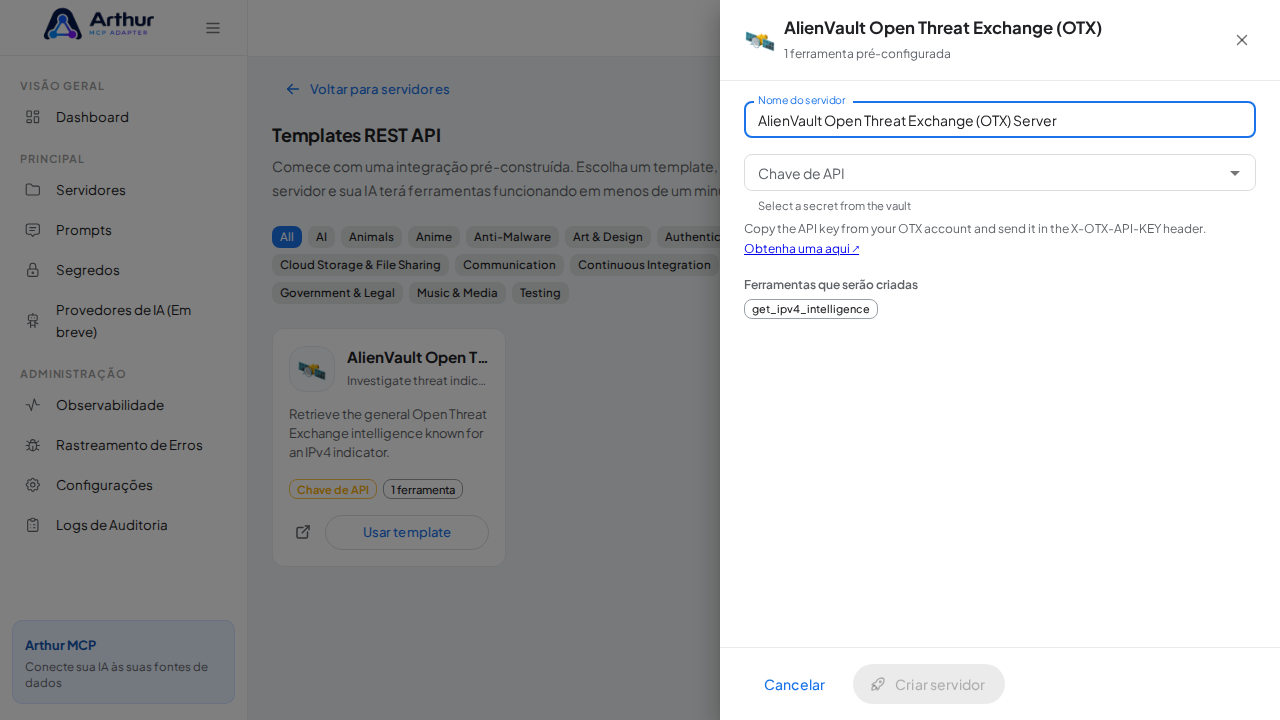1280x720 pixels.
Task: Click the satellite icon in the drawer header
Action: point(760,40)
